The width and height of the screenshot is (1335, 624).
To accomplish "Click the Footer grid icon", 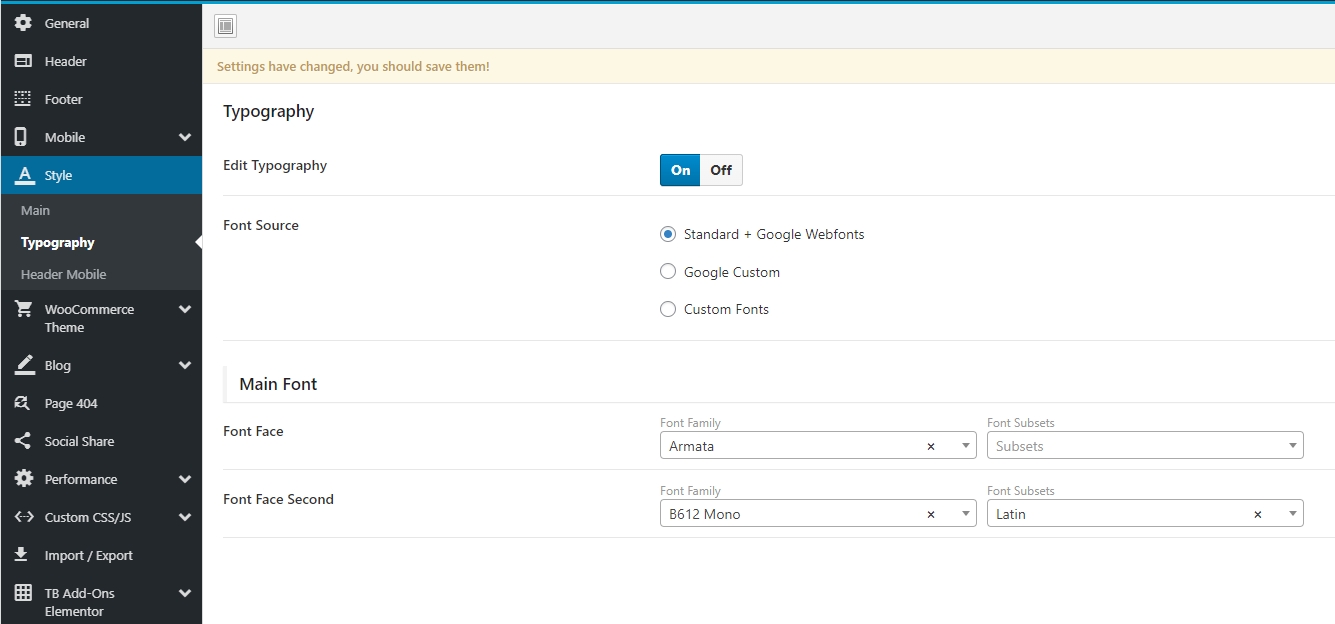I will tap(23, 99).
